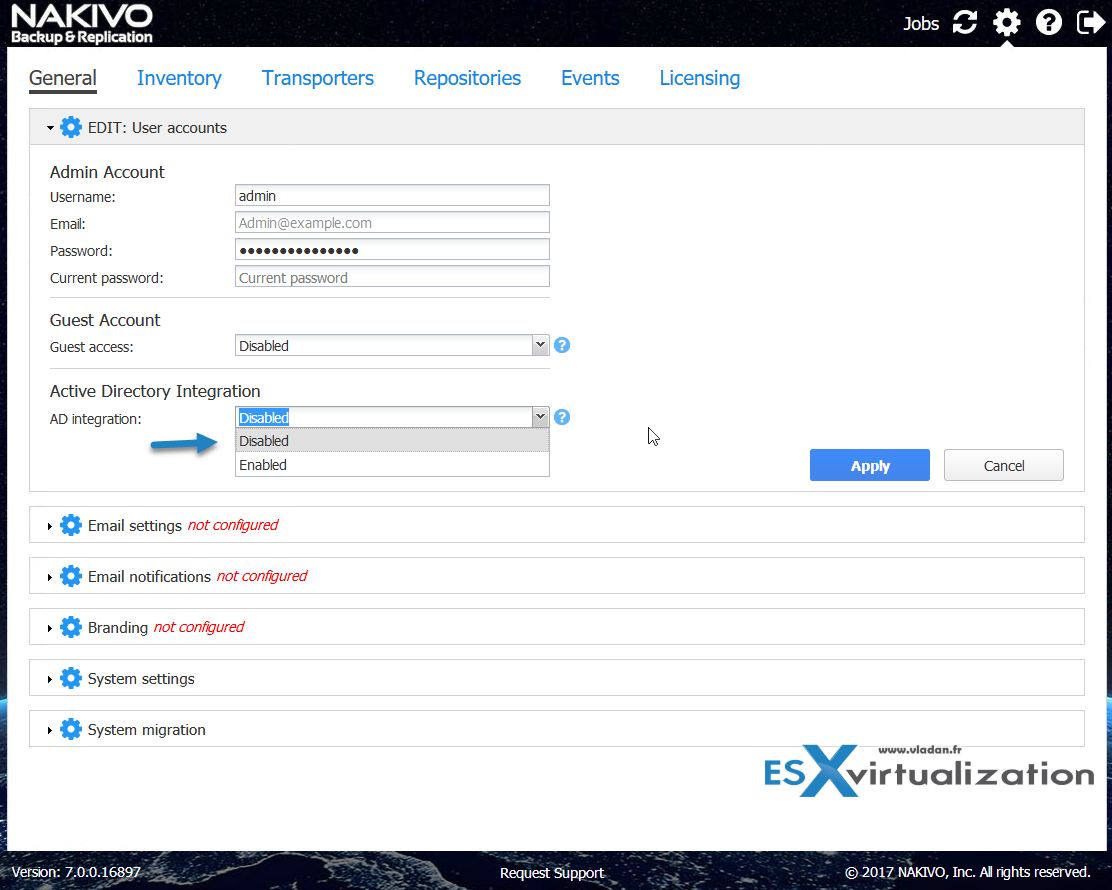Viewport: 1112px width, 890px height.
Task: Click the Apply button
Action: (869, 465)
